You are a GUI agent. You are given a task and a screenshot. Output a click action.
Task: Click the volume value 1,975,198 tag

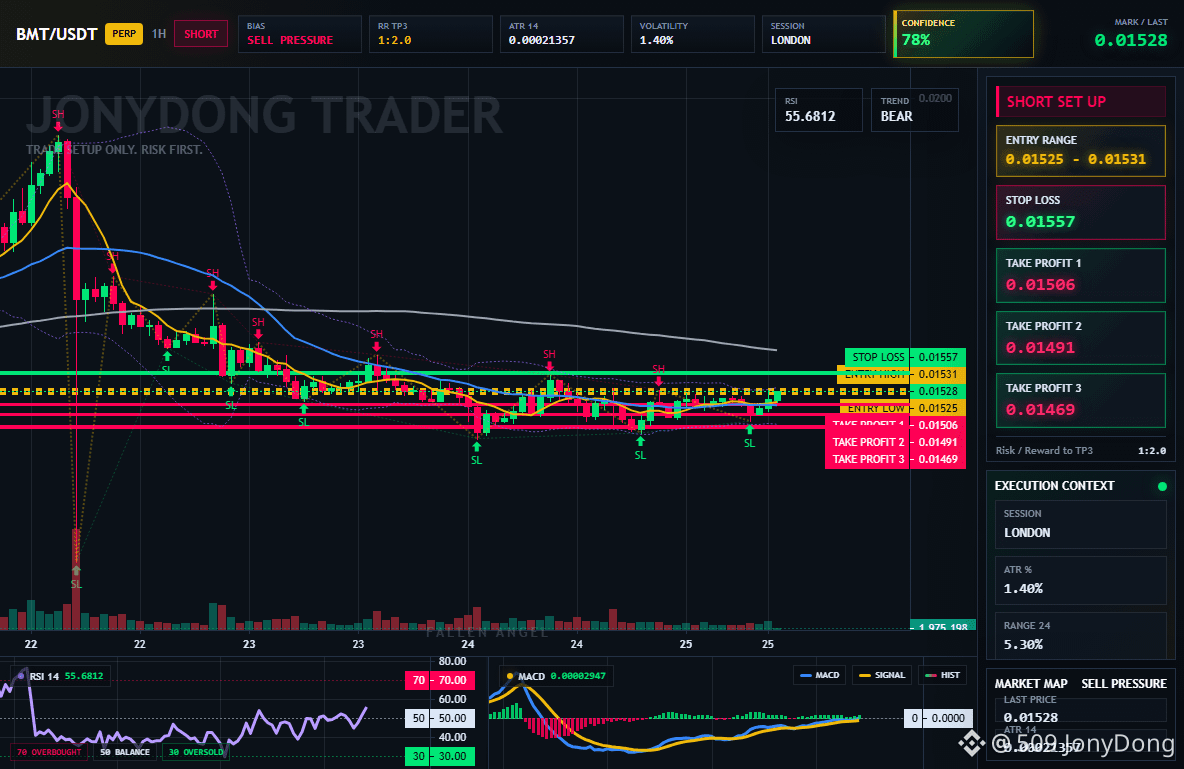coord(943,626)
